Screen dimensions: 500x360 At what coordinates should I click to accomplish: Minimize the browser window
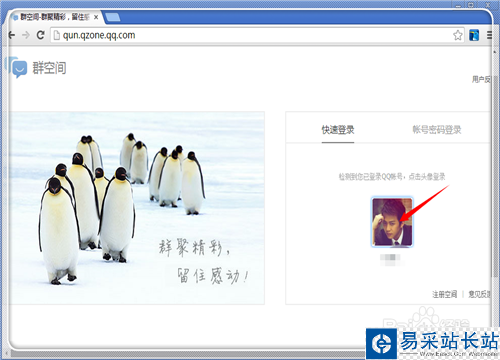point(459,5)
